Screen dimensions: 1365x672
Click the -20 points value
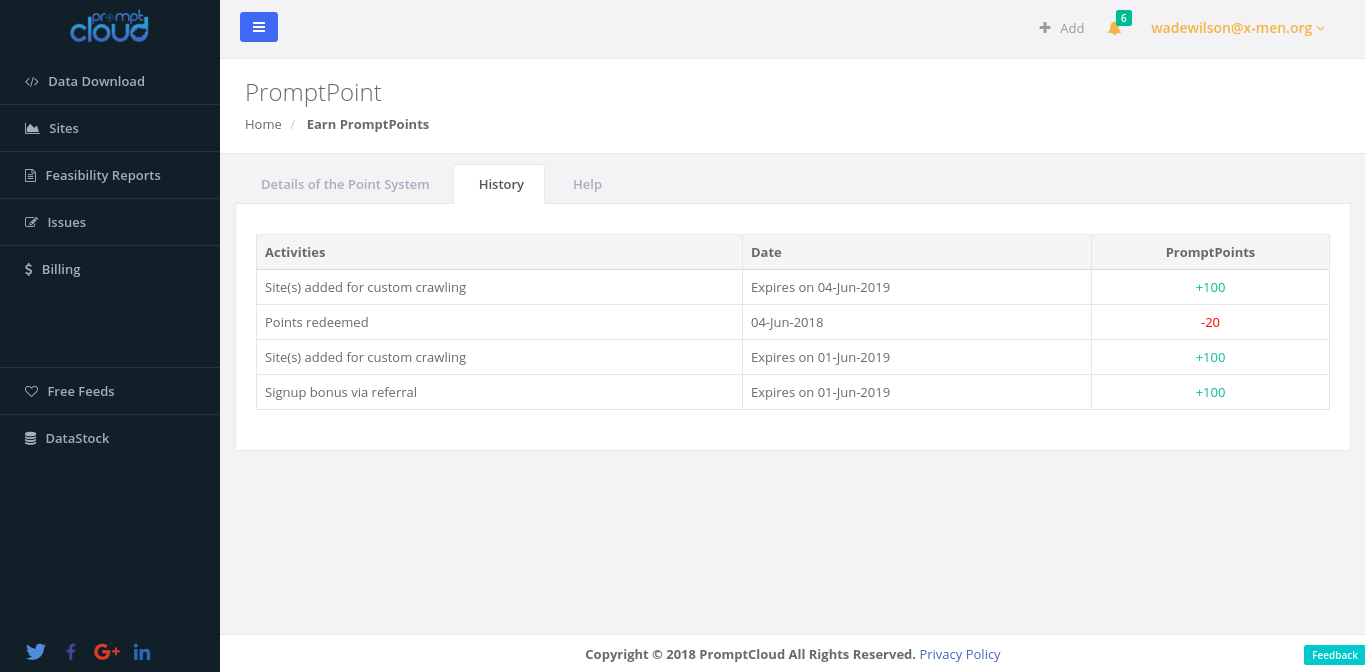(1210, 323)
